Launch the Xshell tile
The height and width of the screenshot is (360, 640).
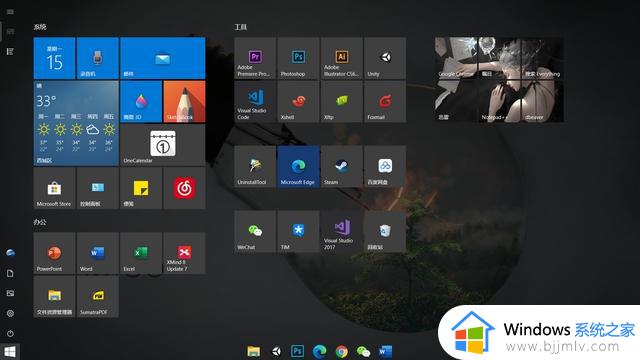click(x=298, y=101)
